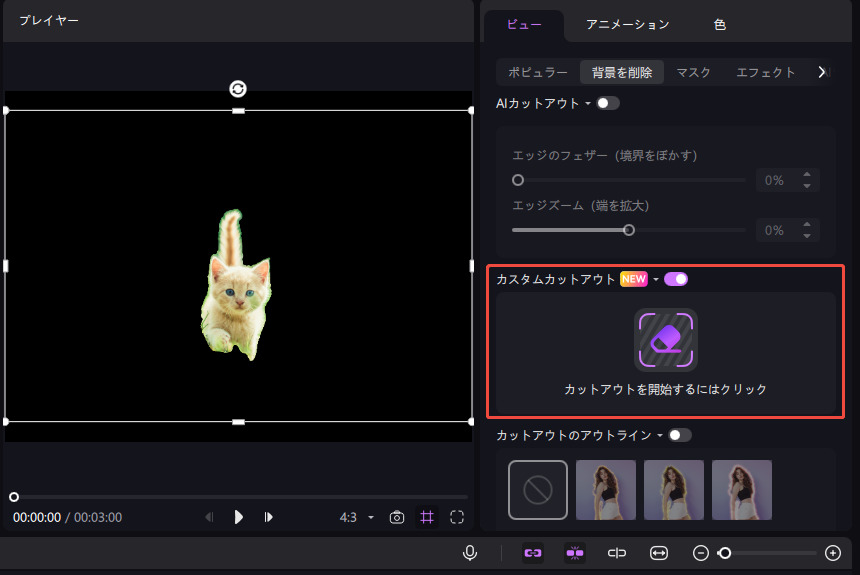Zoom in the timeline with plus icon
The height and width of the screenshot is (575, 860).
(x=833, y=552)
